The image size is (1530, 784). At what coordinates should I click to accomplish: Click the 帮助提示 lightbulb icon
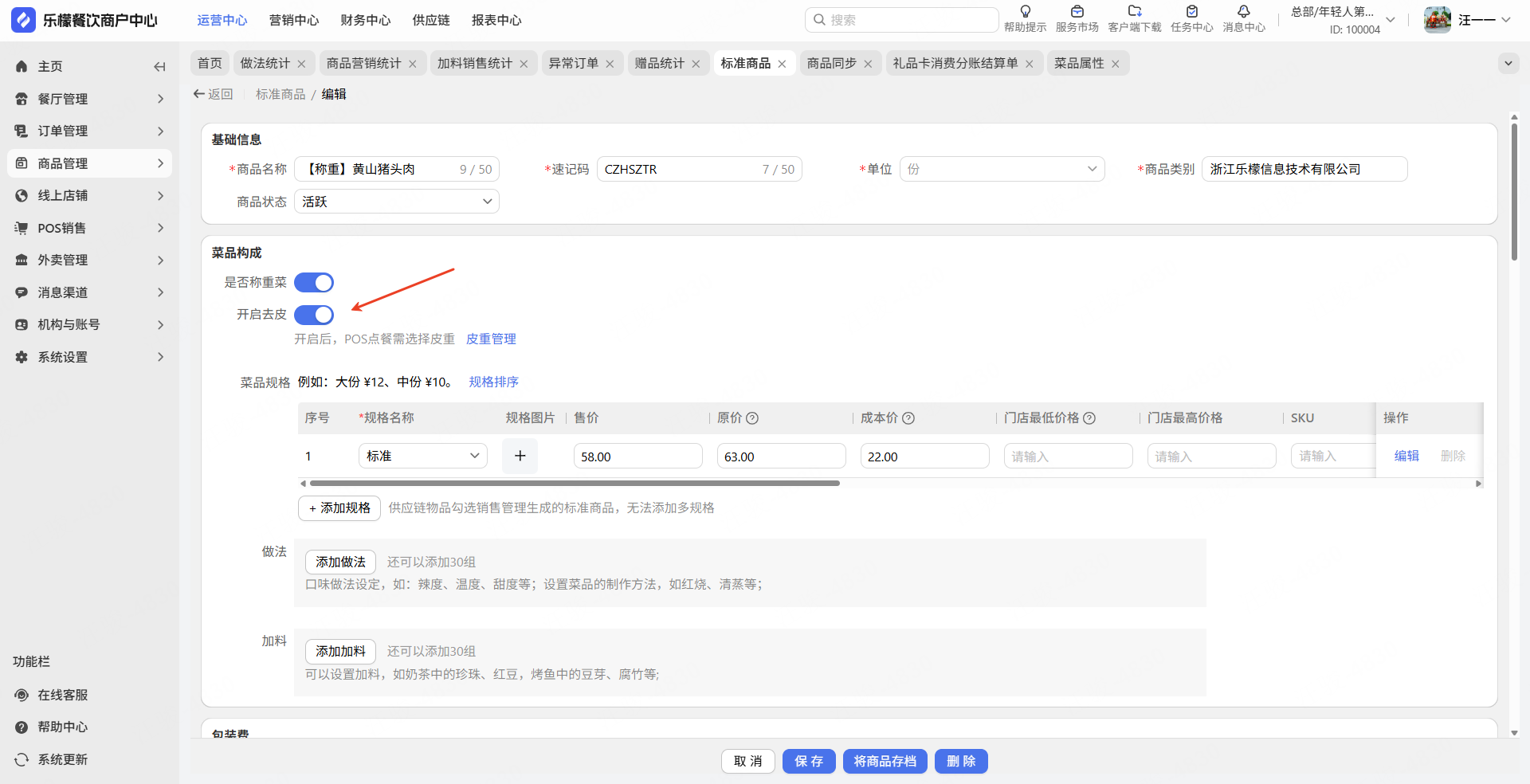1025,12
